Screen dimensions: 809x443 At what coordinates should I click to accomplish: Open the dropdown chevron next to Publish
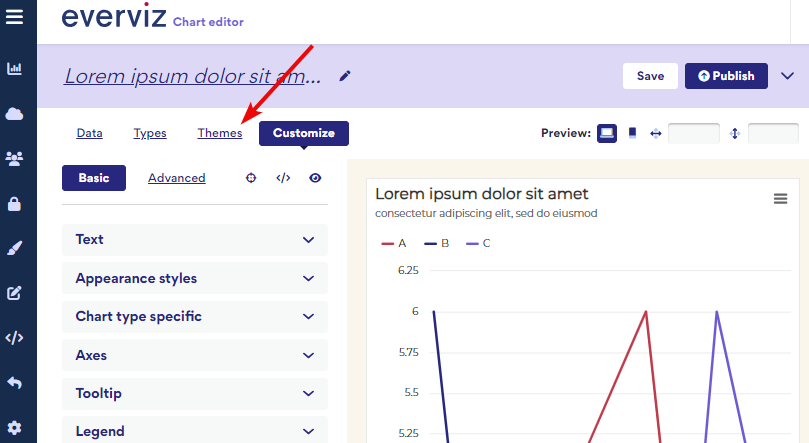pyautogui.click(x=787, y=76)
